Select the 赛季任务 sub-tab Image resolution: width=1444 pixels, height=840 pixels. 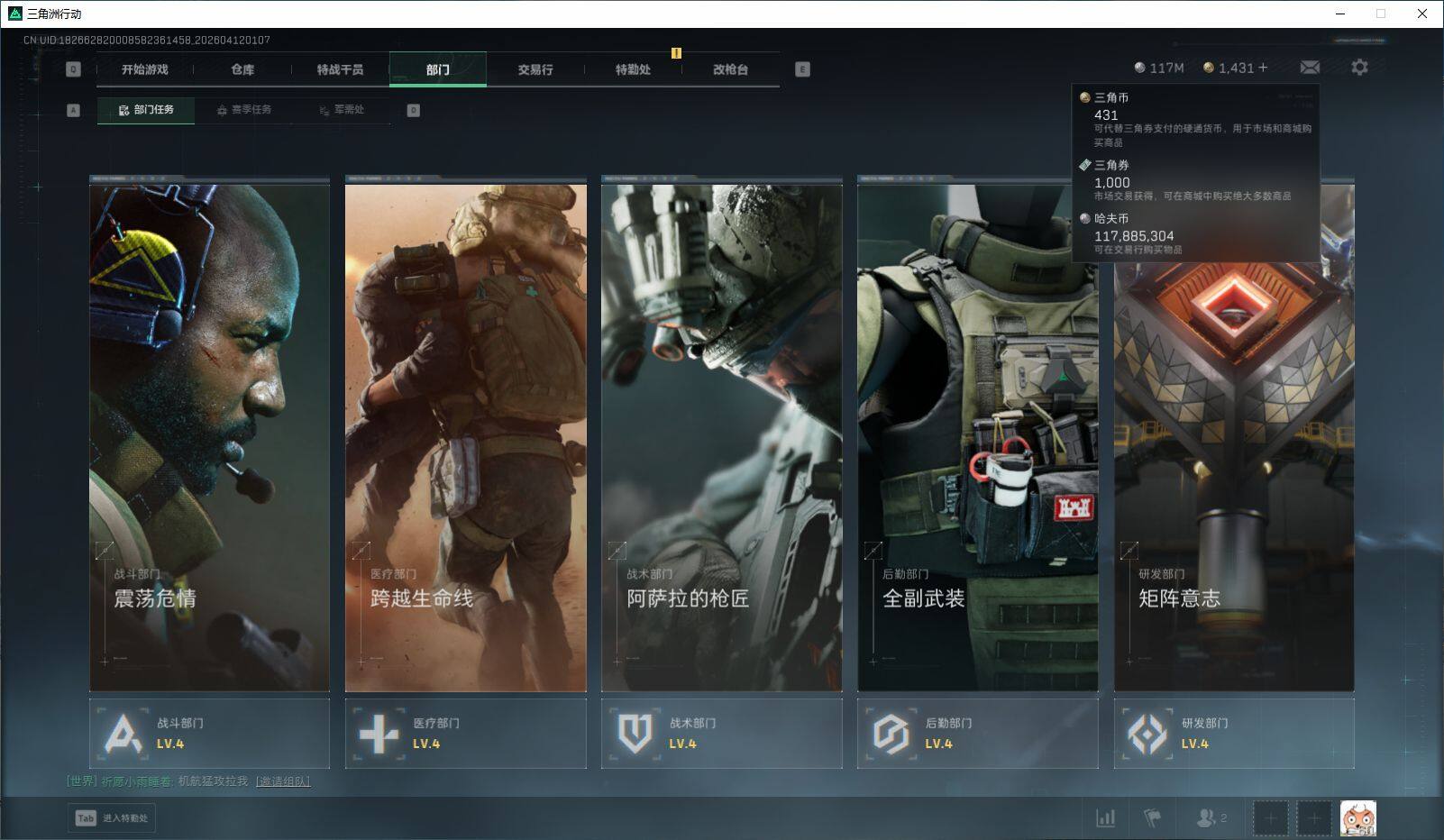click(244, 110)
